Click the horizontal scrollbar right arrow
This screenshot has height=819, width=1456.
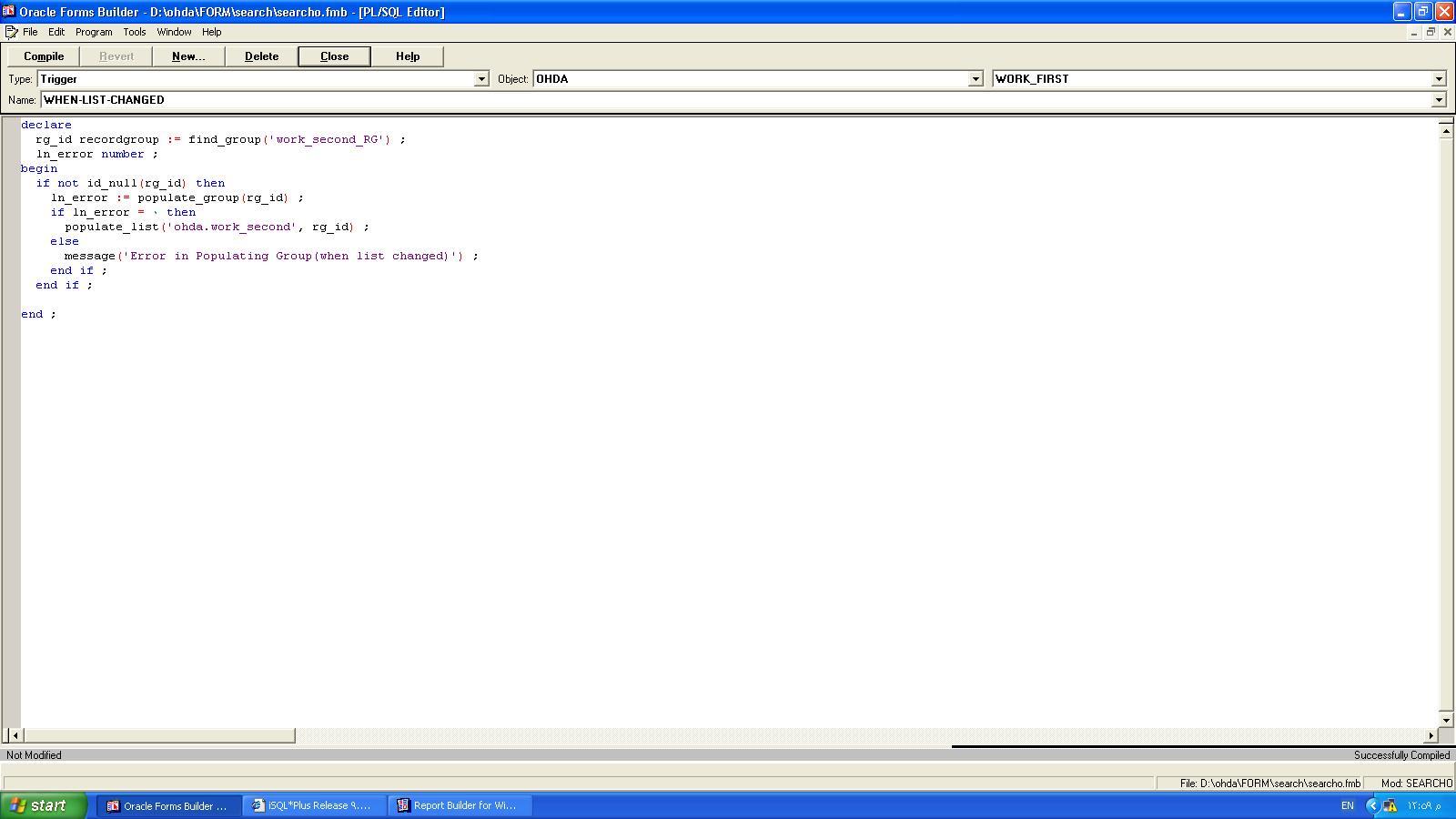(x=1431, y=735)
